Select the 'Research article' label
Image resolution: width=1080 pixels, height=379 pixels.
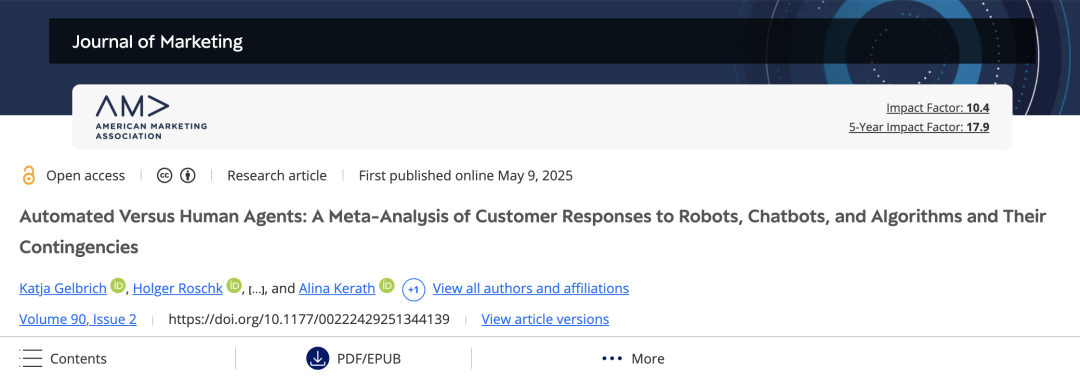(x=277, y=176)
